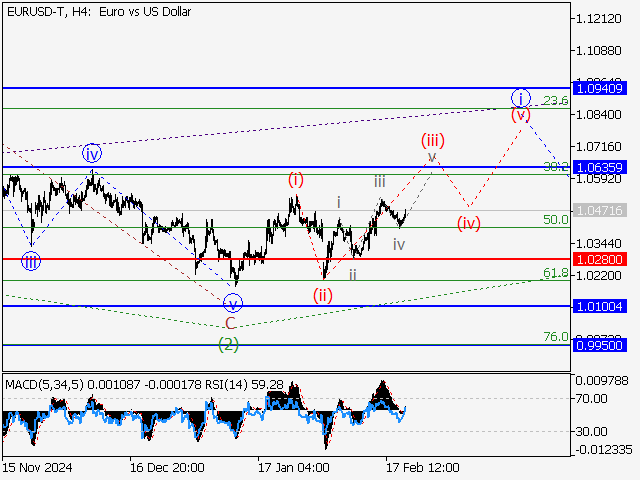
Task: Select the red (i) wave label
Action: point(296,180)
